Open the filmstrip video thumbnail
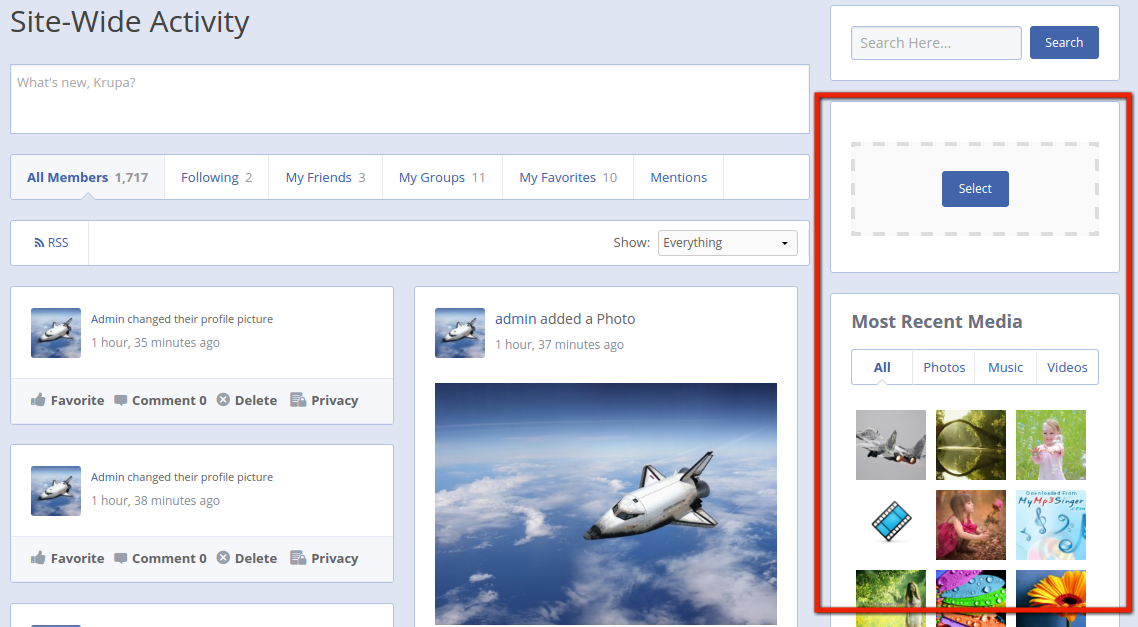 (890, 524)
